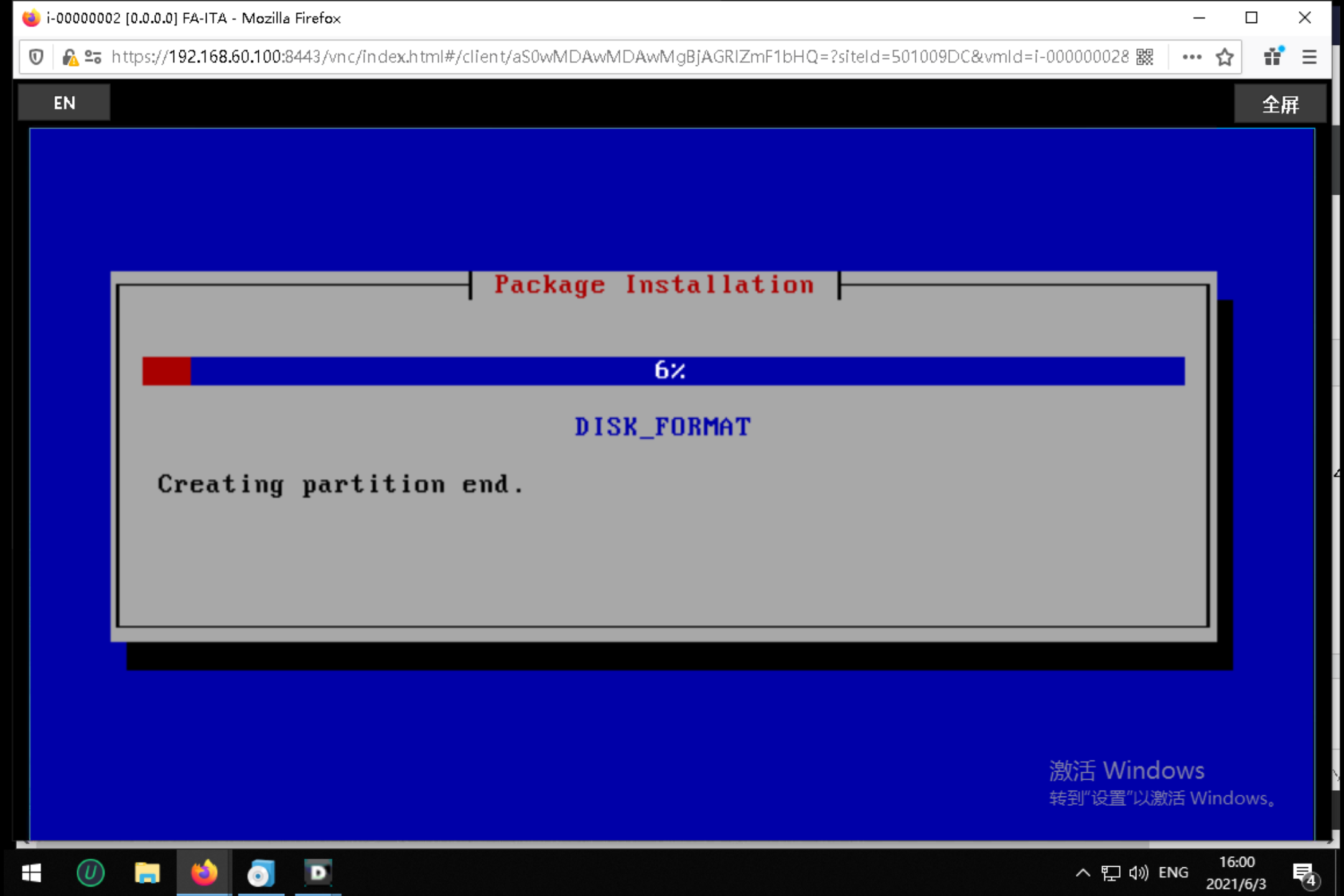Screen dimensions: 1344x896
Task: Click the tracking protection shield icon
Action: point(36,57)
